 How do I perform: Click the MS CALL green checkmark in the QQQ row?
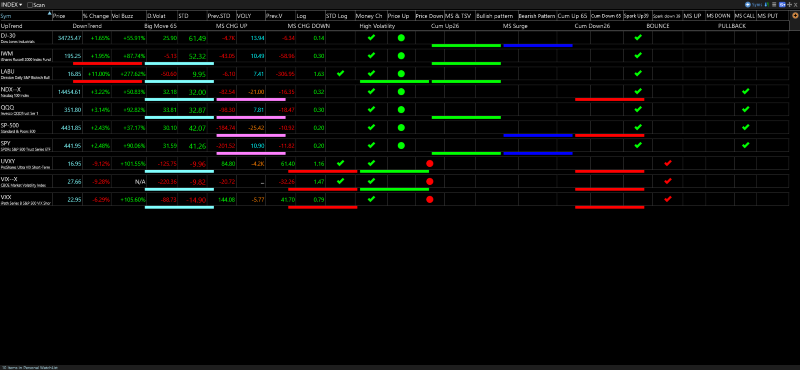(x=745, y=109)
